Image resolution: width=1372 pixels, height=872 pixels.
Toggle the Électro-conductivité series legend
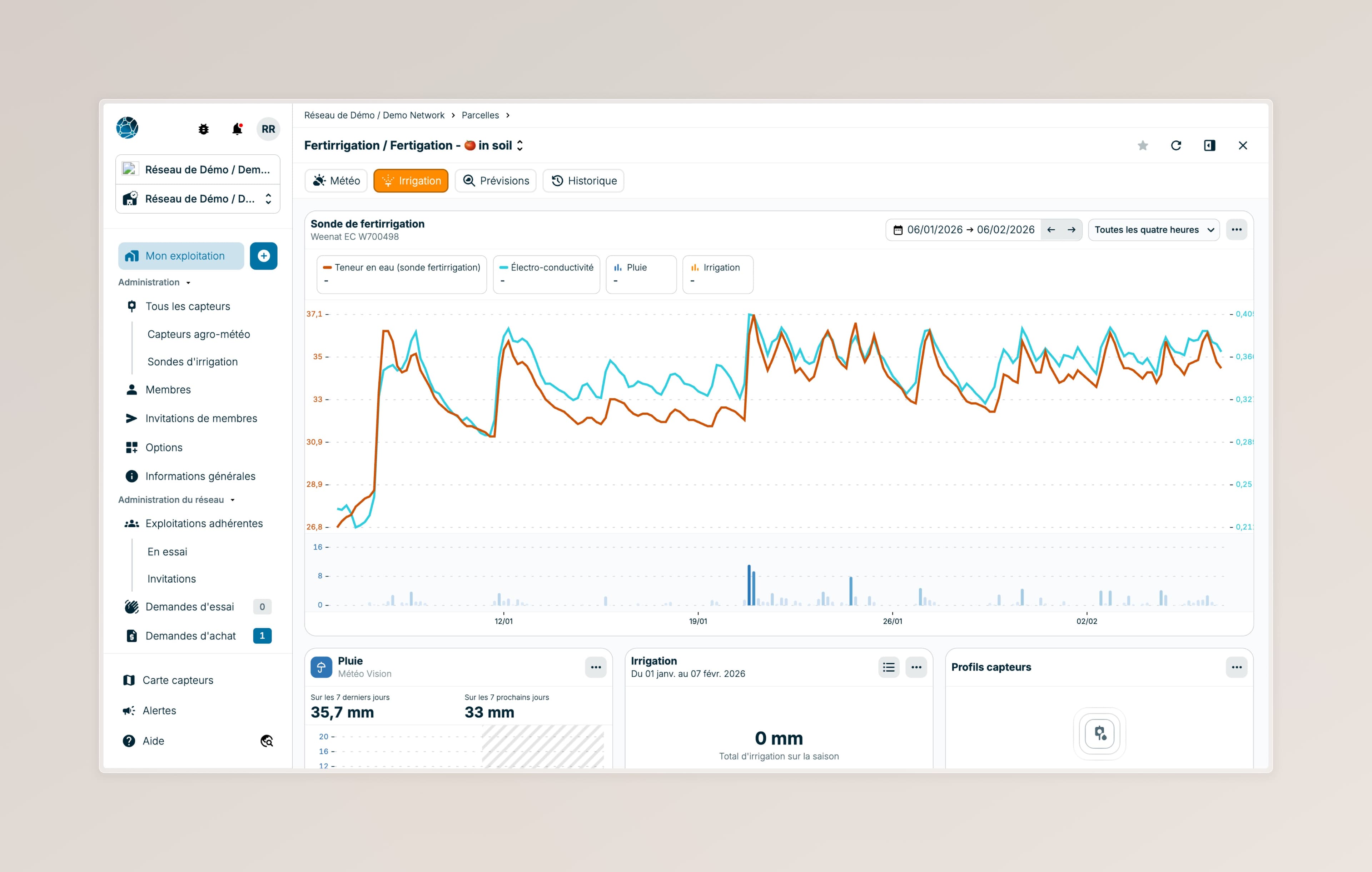point(546,274)
